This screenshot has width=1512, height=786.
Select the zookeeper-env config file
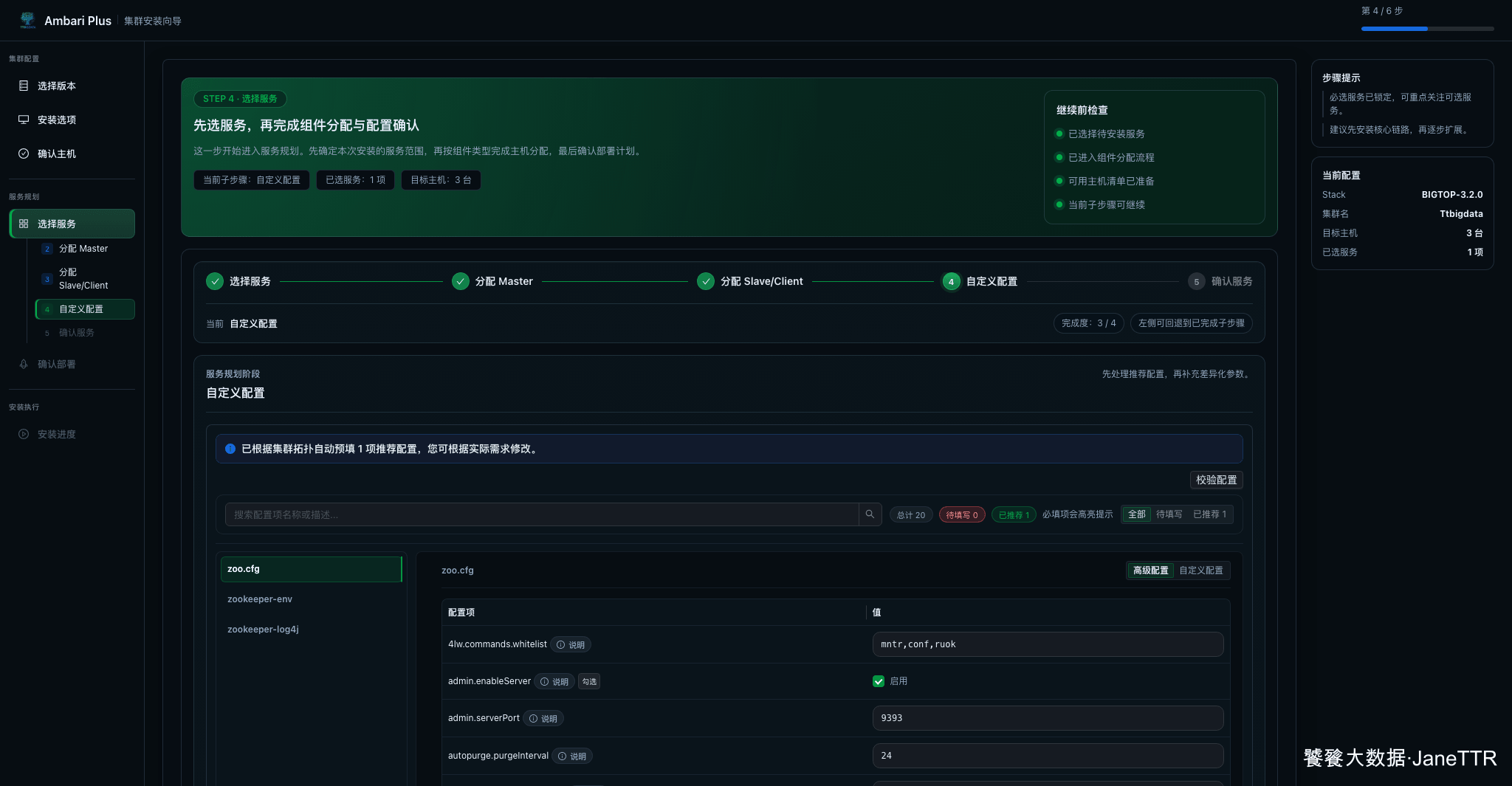[311, 599]
